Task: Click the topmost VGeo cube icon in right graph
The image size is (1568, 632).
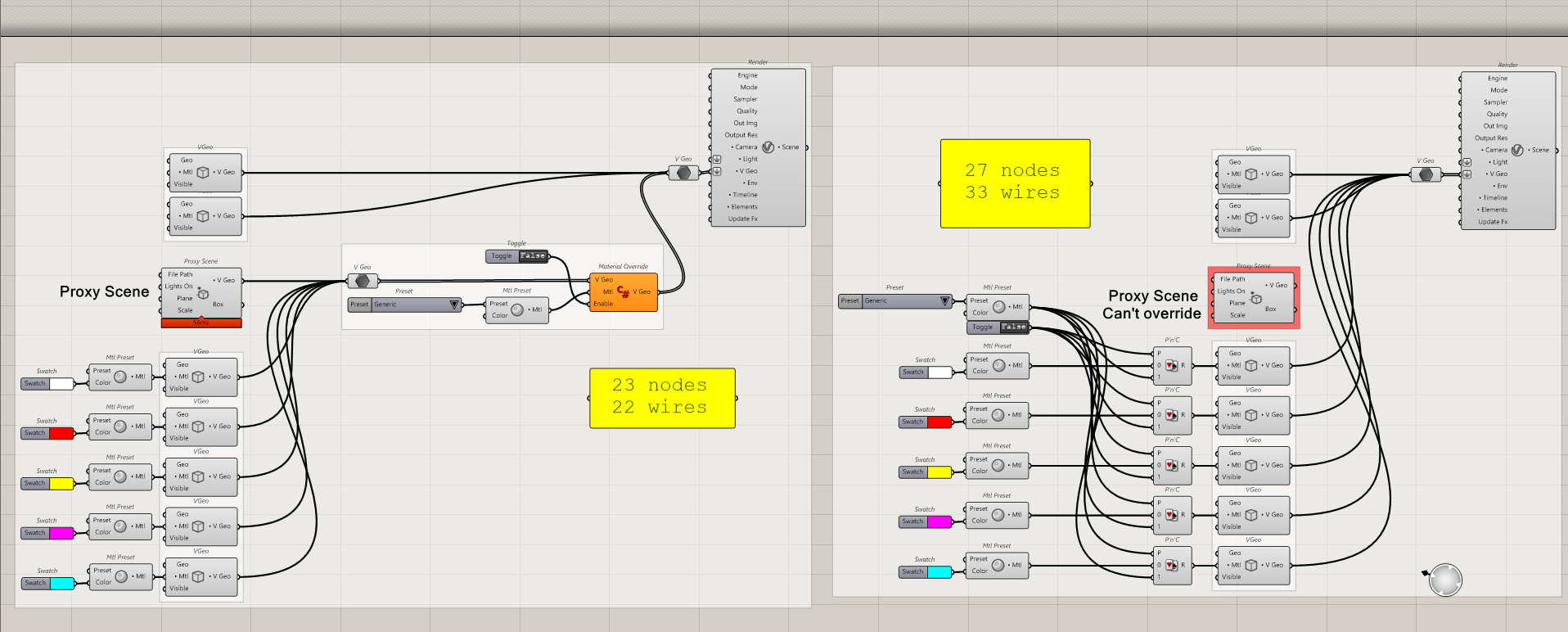Action: (1251, 174)
